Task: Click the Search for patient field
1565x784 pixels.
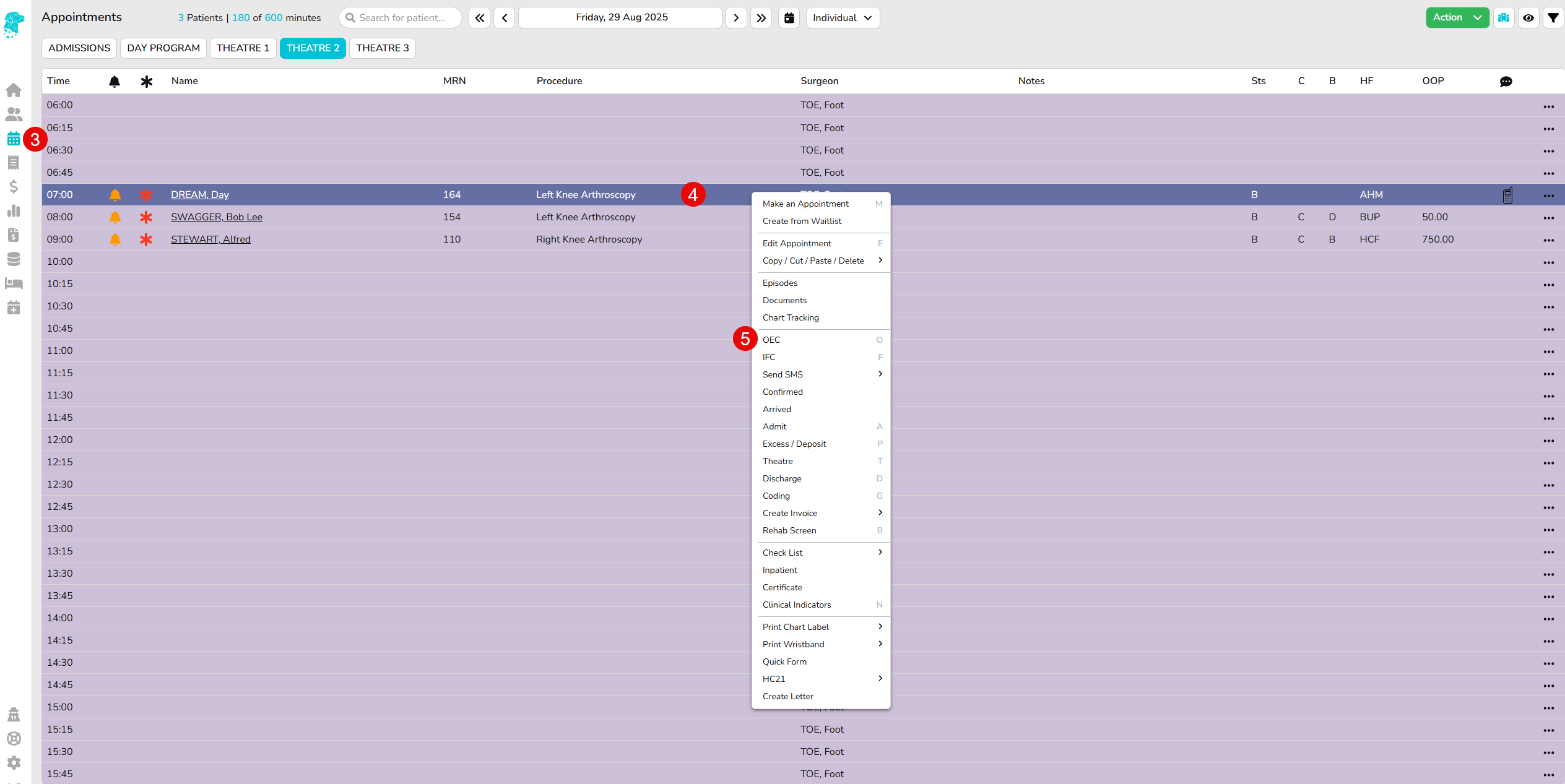Action: pos(401,18)
